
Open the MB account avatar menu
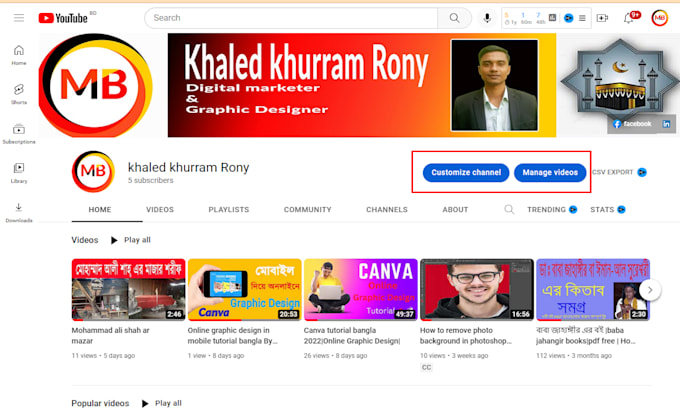pos(660,18)
